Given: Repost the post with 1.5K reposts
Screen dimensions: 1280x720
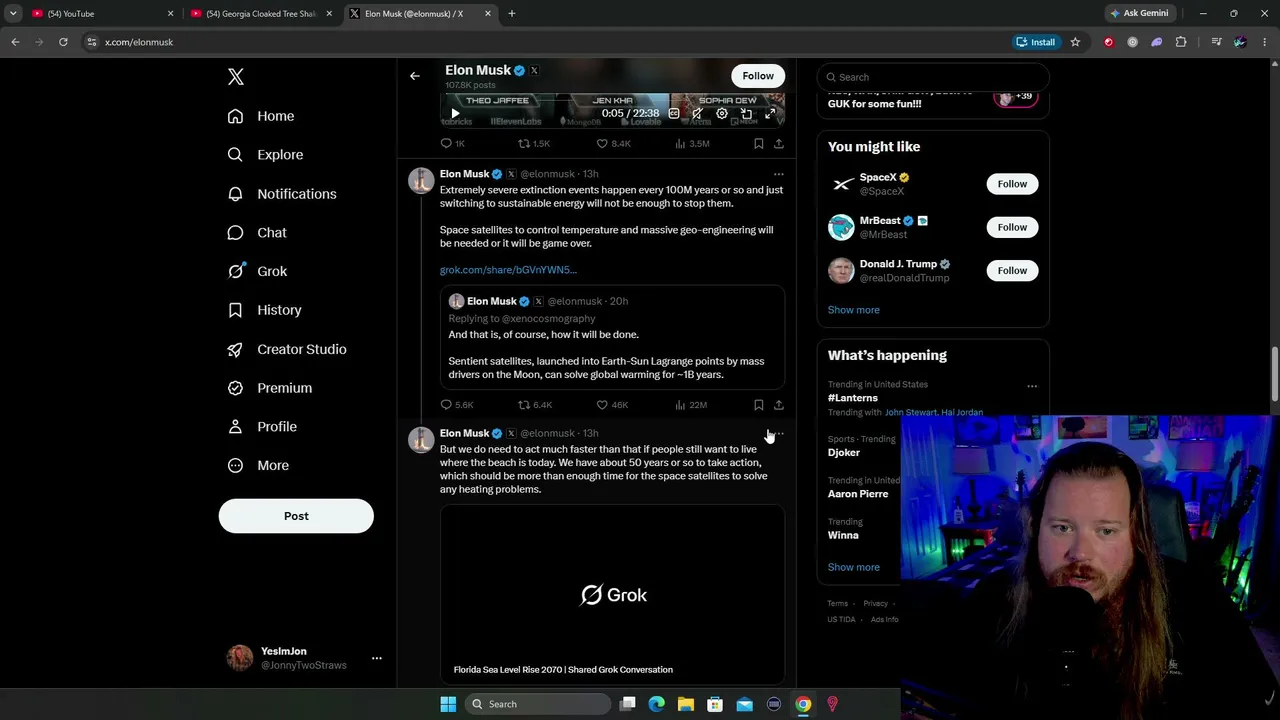Looking at the screenshot, I should point(534,143).
